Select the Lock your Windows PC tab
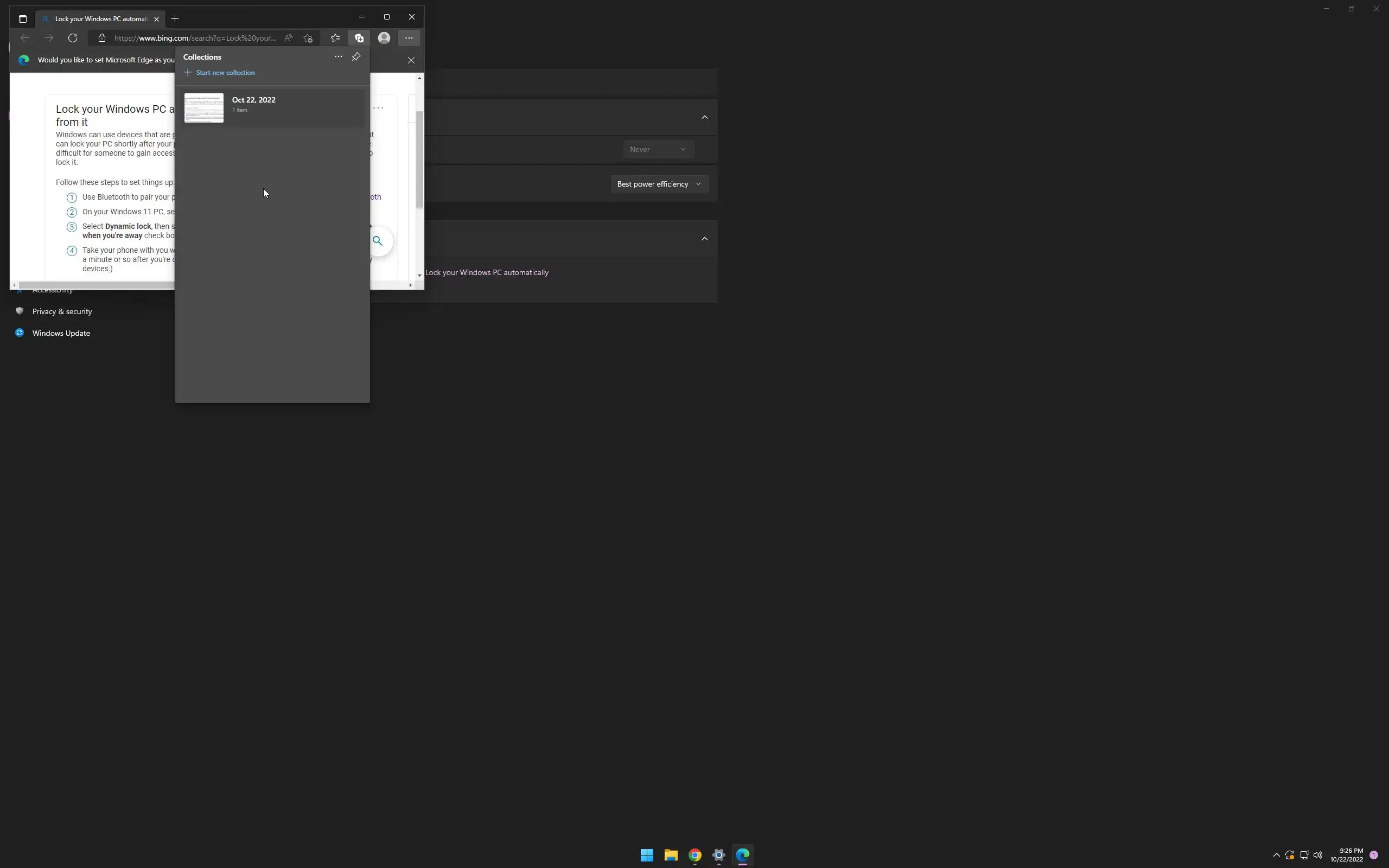1389x868 pixels. coord(100,19)
